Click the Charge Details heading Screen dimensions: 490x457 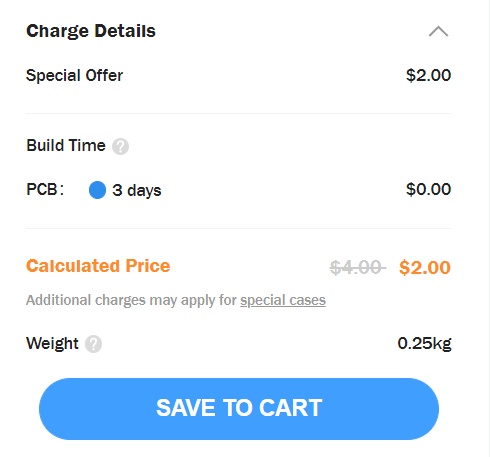click(91, 31)
